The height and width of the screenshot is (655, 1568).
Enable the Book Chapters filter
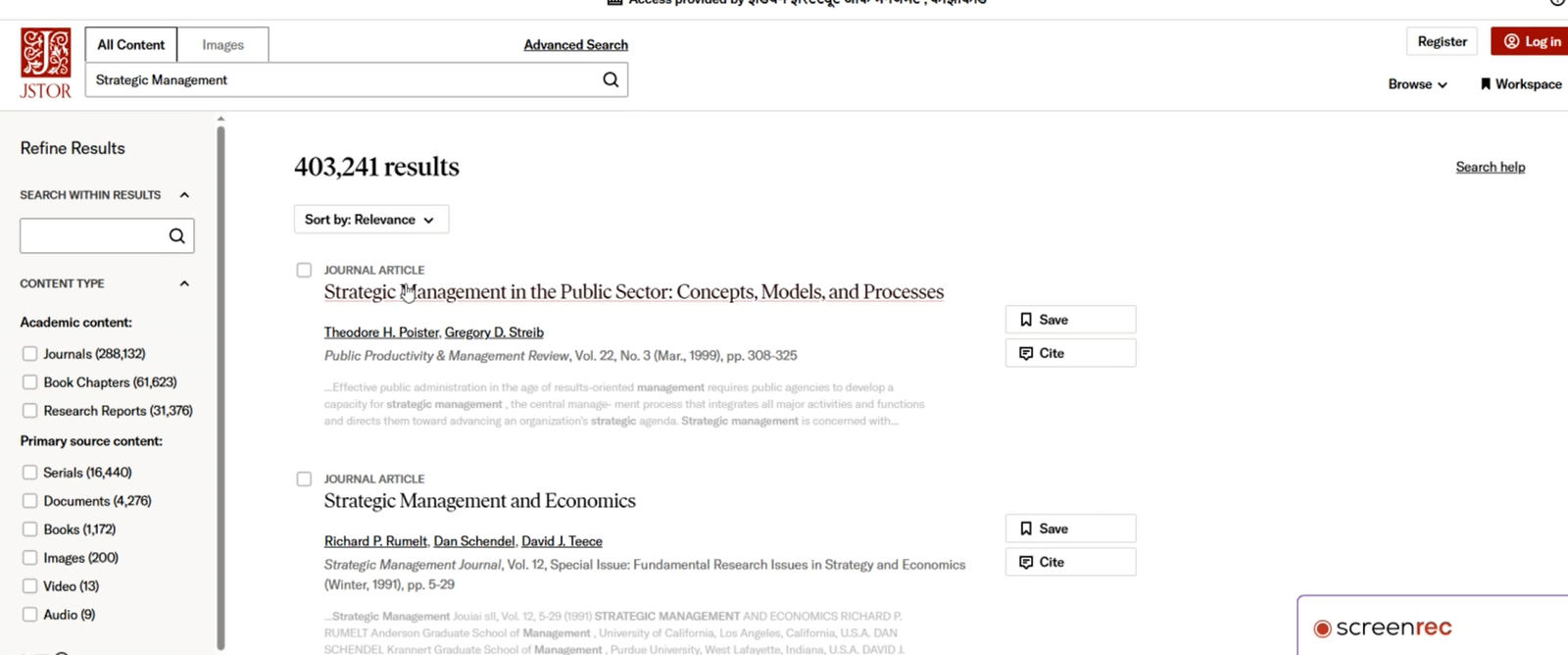point(30,382)
